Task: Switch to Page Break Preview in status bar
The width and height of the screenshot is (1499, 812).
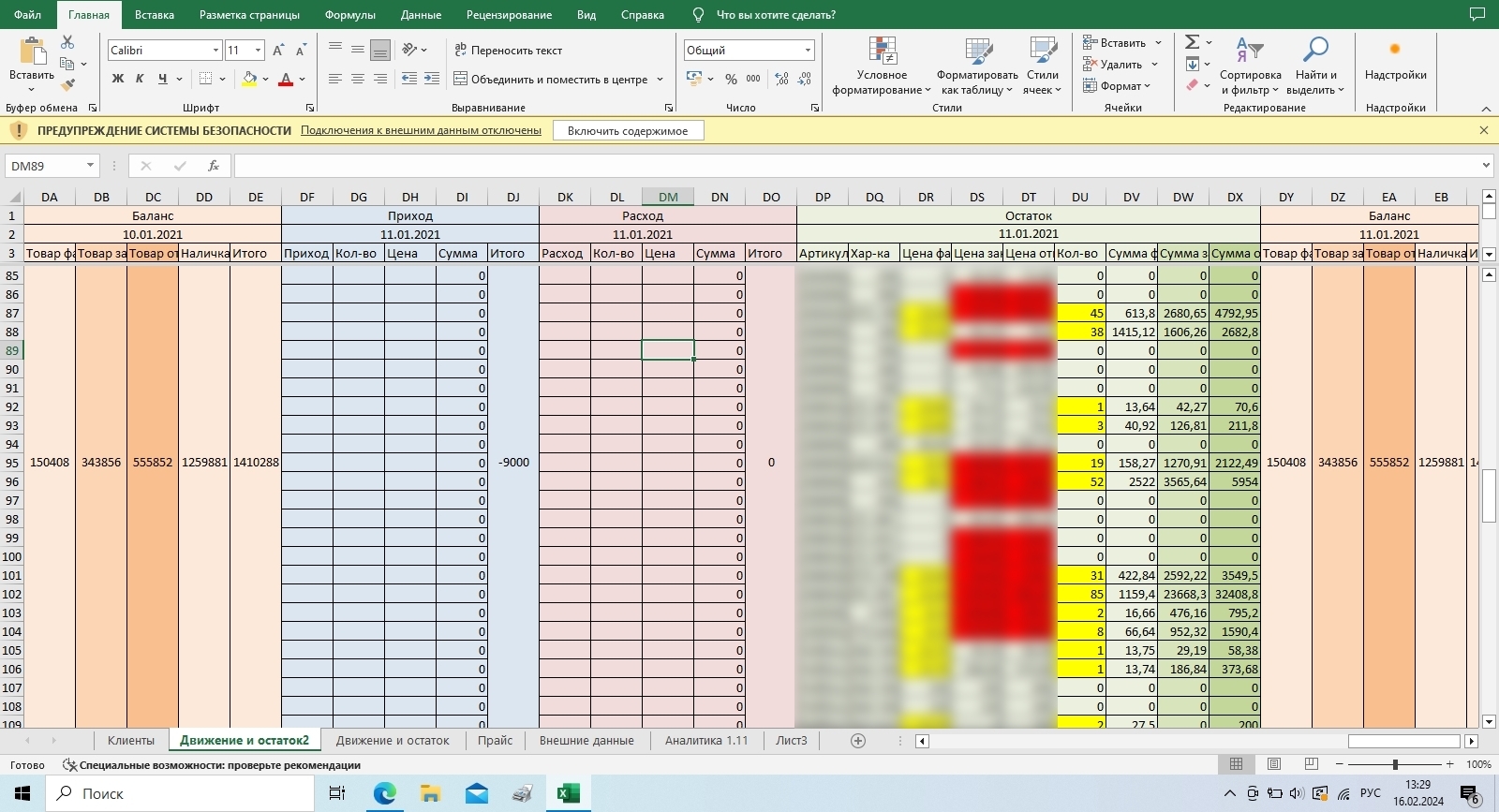Action: tap(1312, 764)
